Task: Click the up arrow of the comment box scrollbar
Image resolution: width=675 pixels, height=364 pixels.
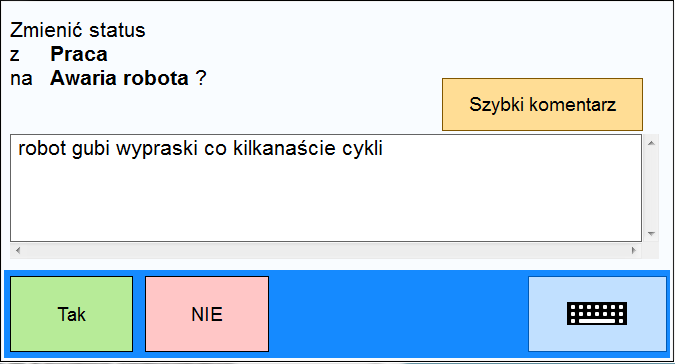Action: (x=651, y=143)
